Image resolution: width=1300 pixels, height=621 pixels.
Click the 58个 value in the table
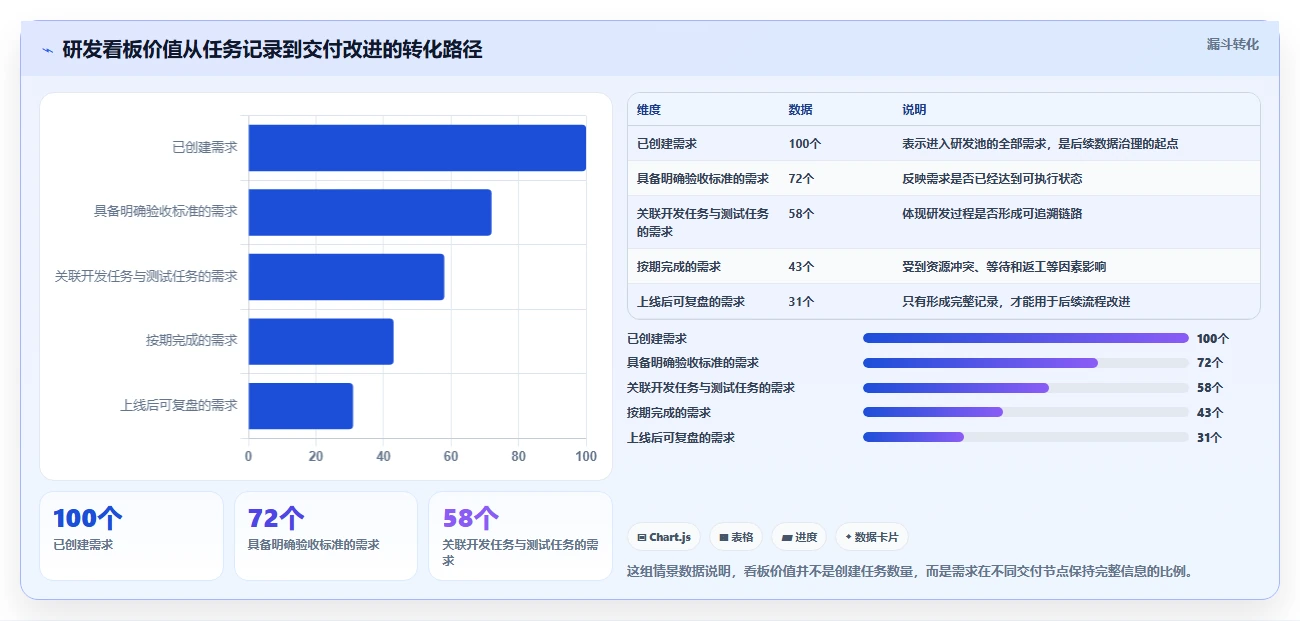coord(802,213)
